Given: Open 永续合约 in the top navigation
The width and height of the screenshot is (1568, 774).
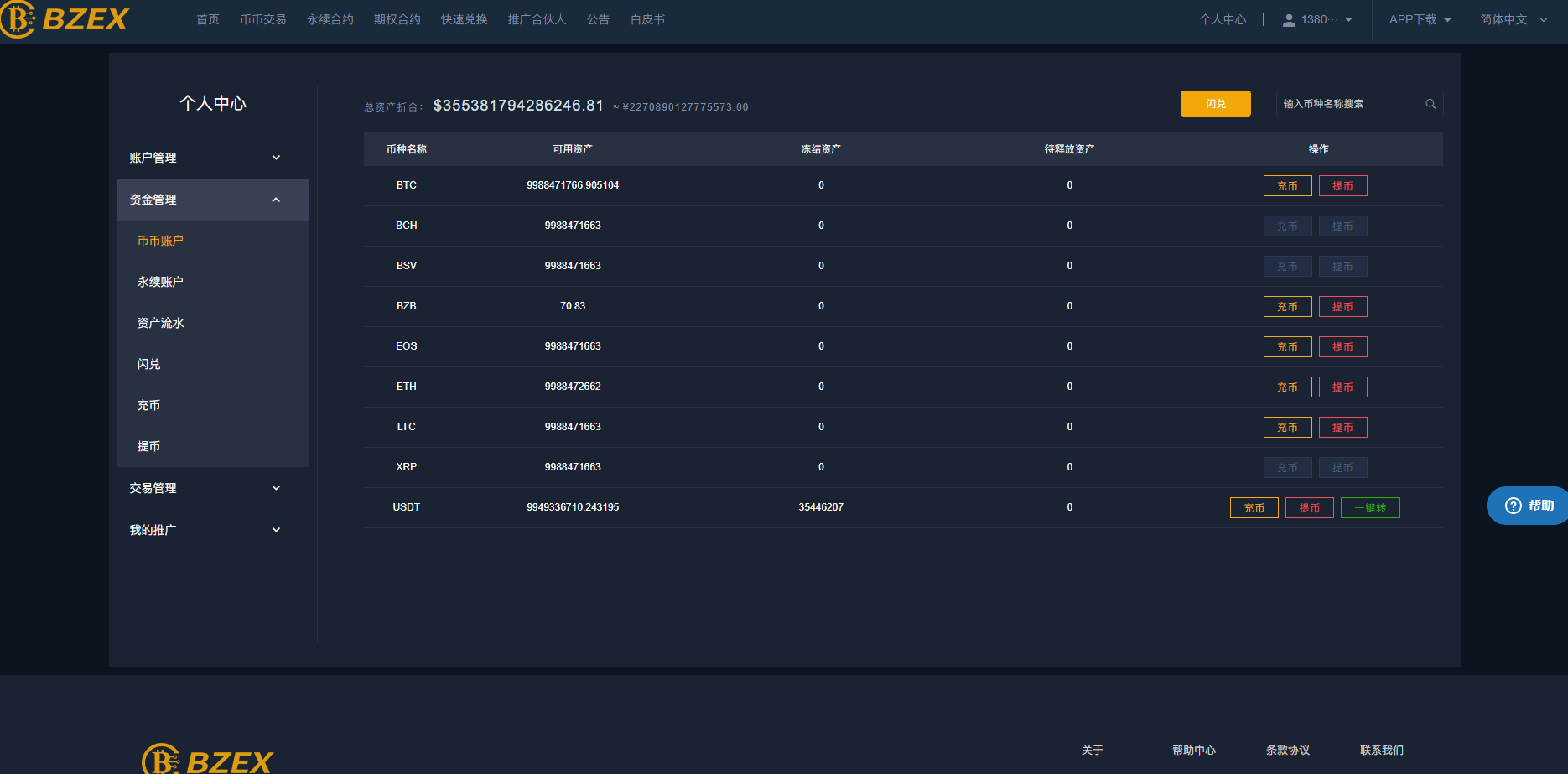Looking at the screenshot, I should 330,19.
